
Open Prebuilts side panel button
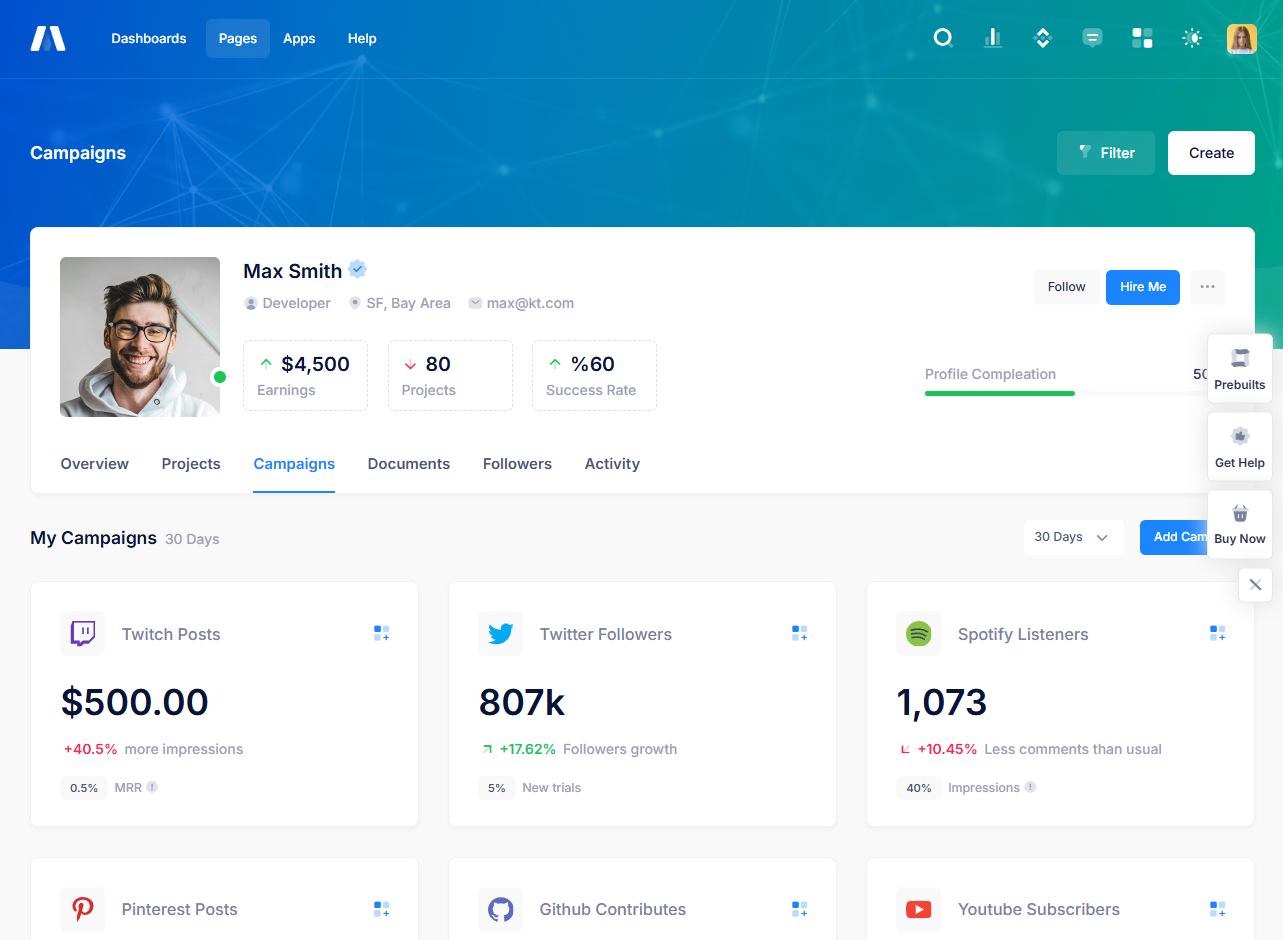click(1240, 369)
